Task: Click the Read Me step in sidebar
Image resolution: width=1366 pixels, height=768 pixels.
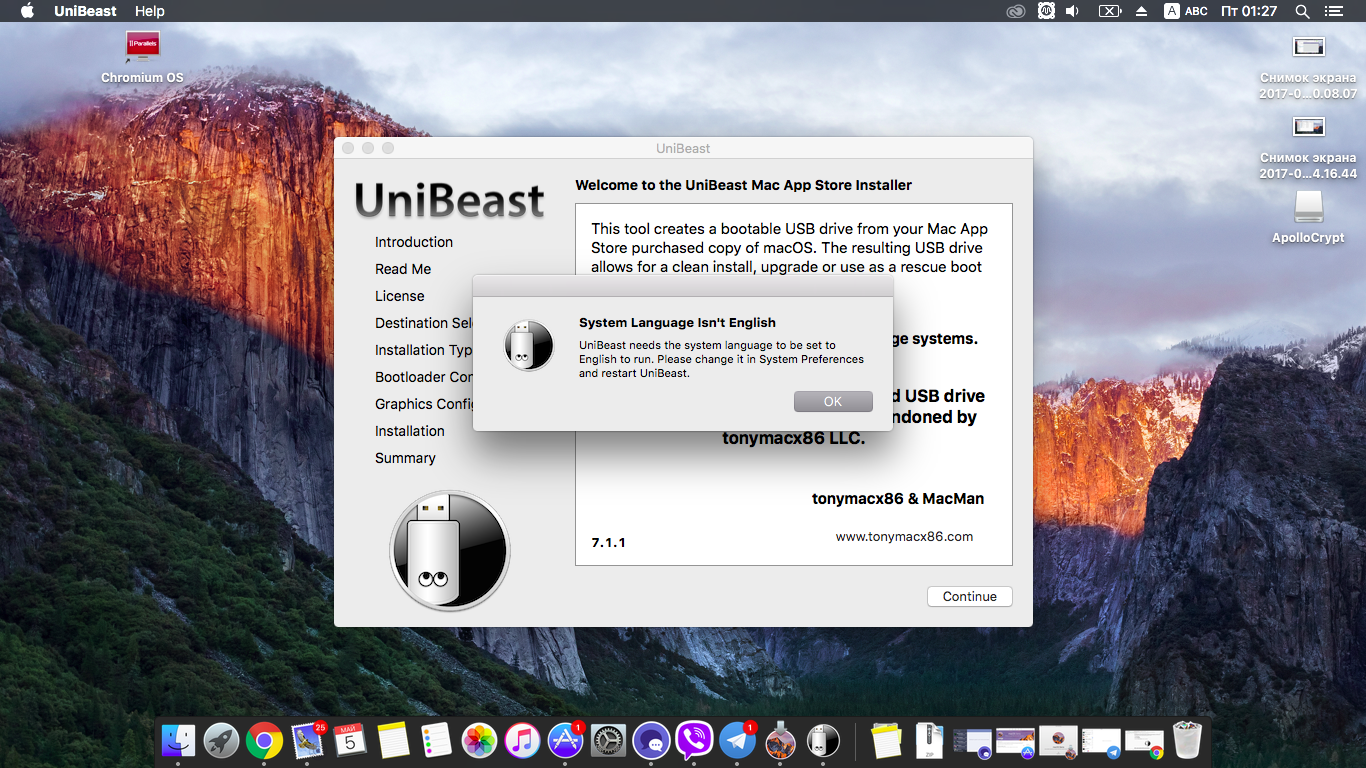Action: tap(403, 269)
